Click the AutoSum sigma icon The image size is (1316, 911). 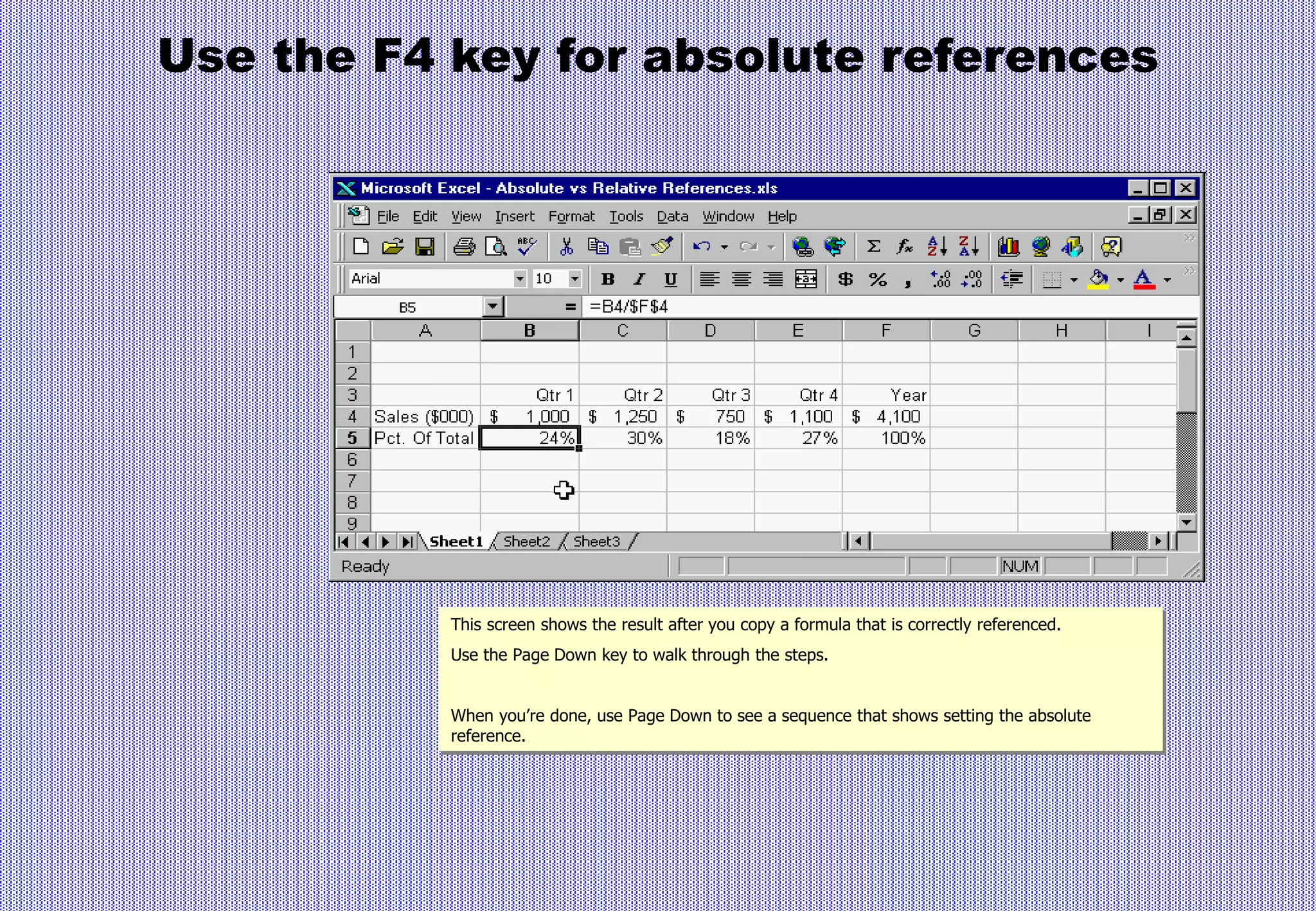873,247
